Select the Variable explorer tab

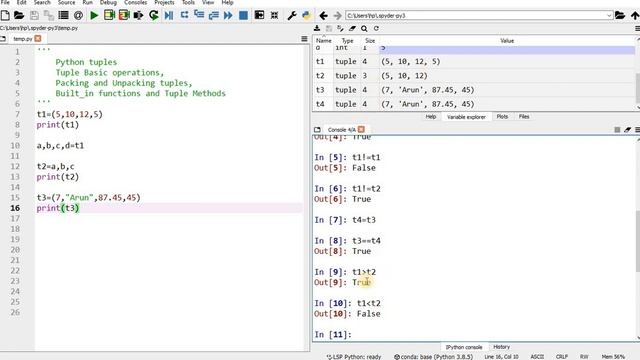click(466, 117)
